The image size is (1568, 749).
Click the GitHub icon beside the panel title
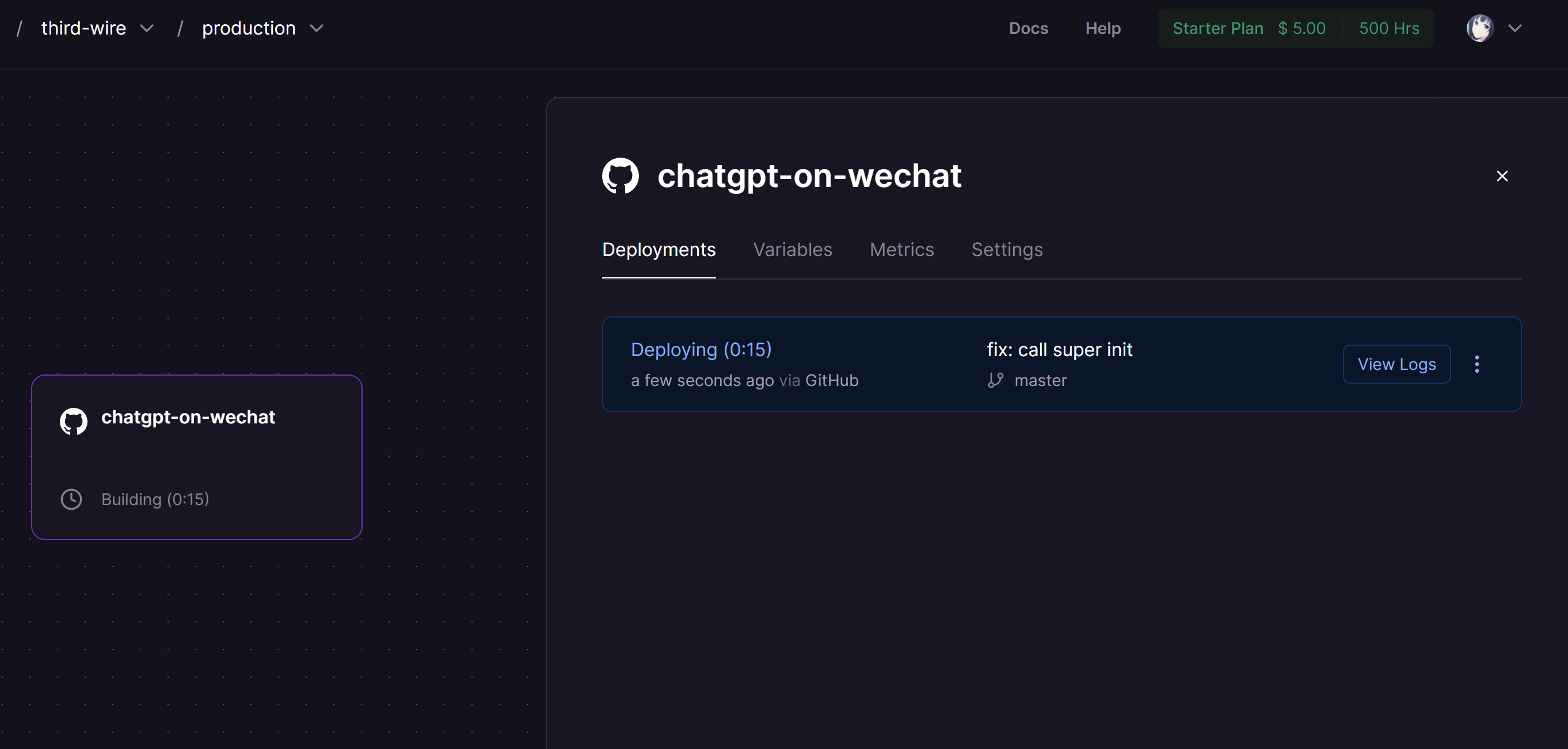pyautogui.click(x=621, y=176)
